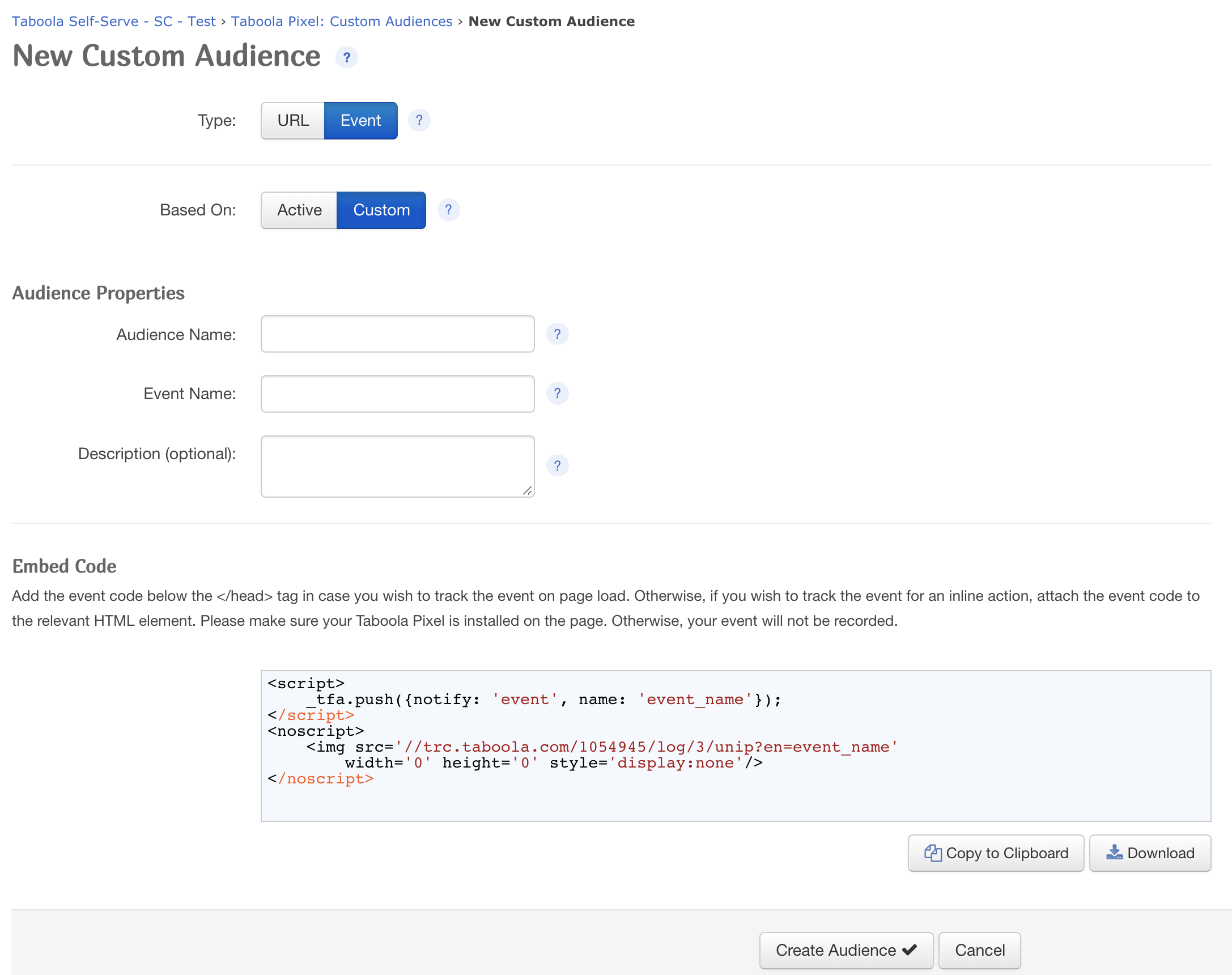
Task: Cancel the new audience form
Action: coord(980,950)
